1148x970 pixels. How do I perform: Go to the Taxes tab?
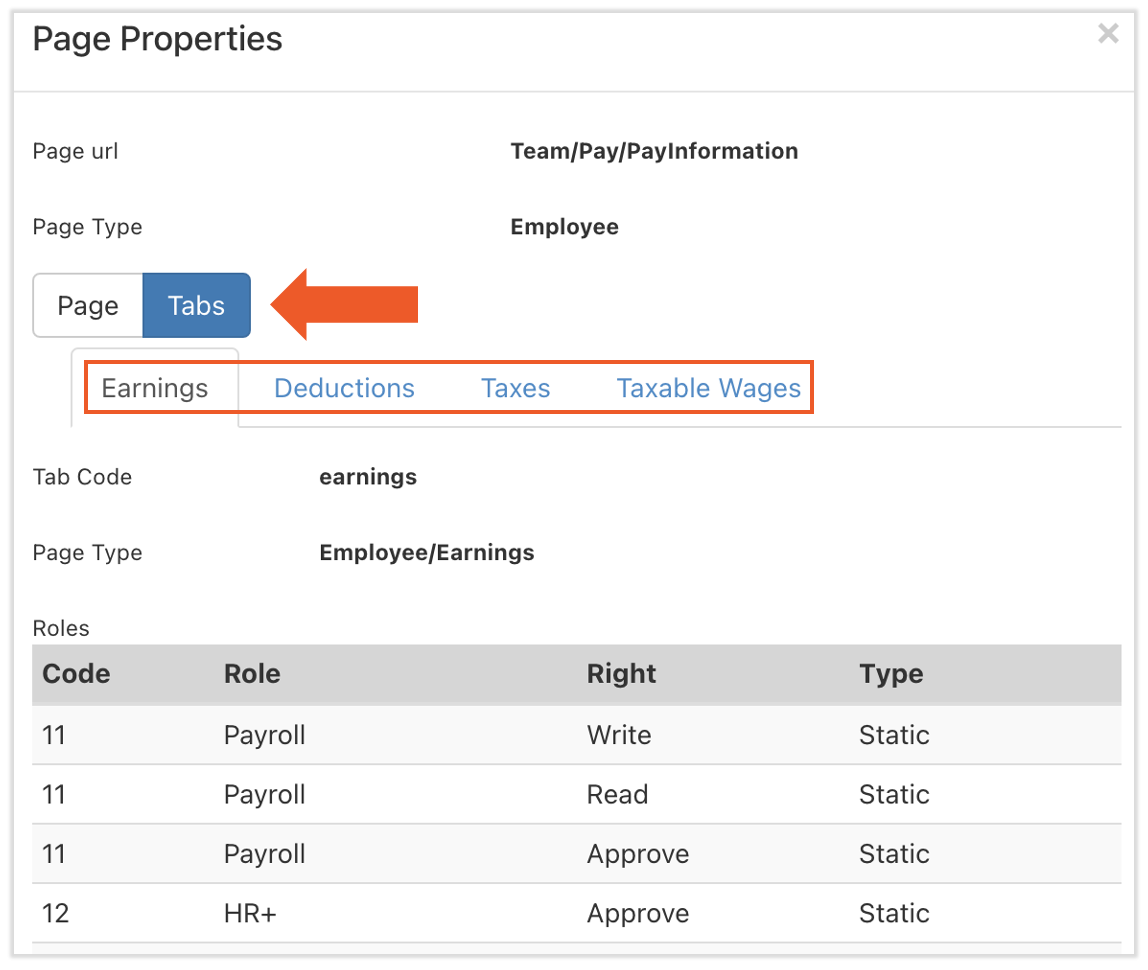(x=515, y=388)
